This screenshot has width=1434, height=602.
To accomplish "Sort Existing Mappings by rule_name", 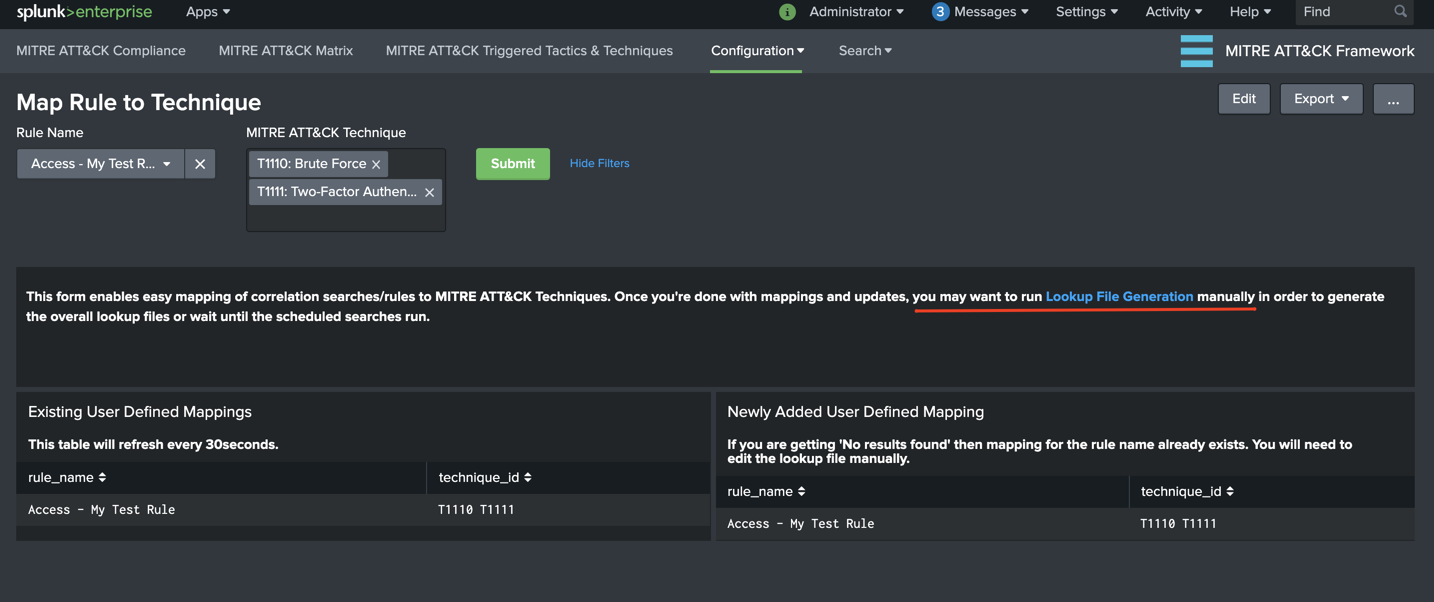I will (67, 478).
